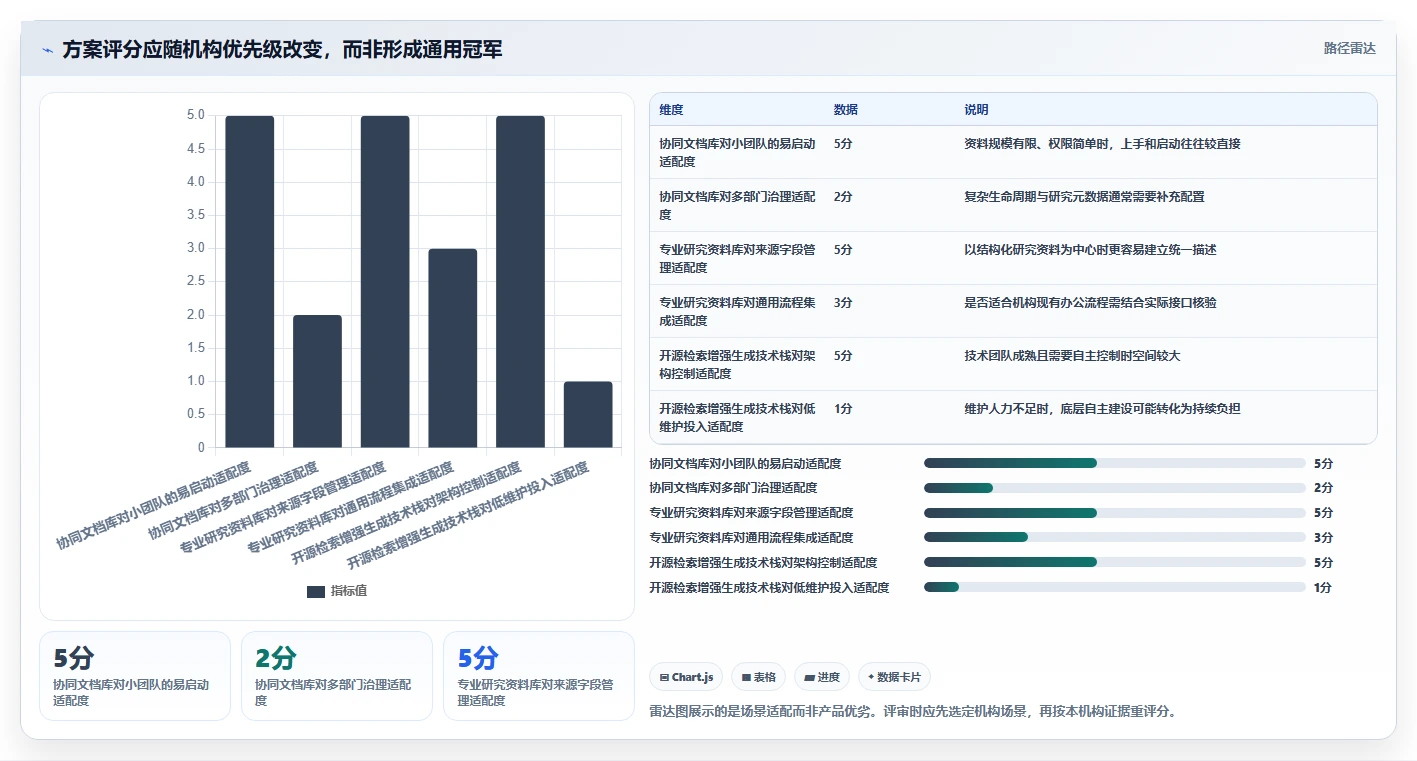Toggle the 指标值 legend swatch under the chart
Screen dimensions: 1417x761
[x=316, y=591]
